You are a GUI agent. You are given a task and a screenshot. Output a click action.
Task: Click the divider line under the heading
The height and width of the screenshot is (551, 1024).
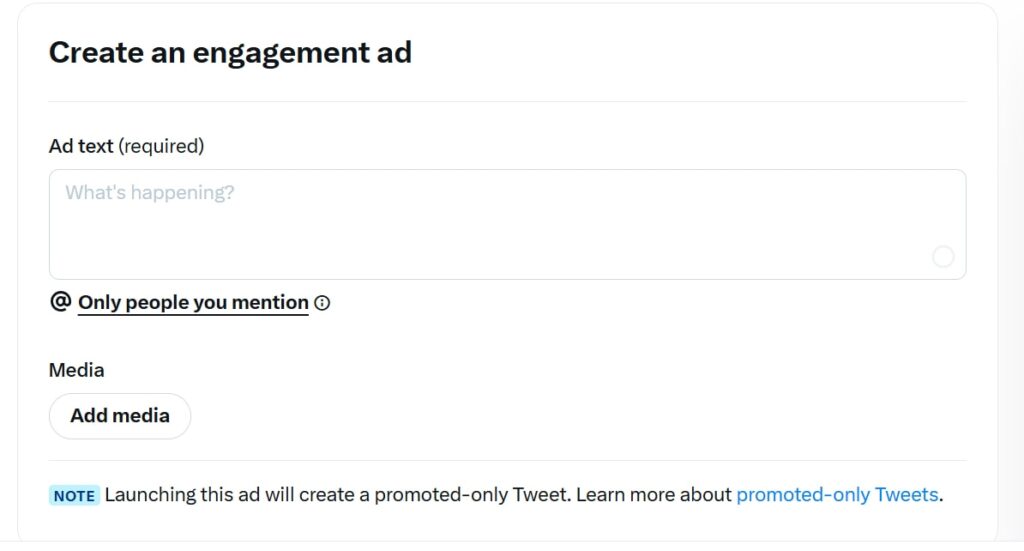tap(507, 102)
